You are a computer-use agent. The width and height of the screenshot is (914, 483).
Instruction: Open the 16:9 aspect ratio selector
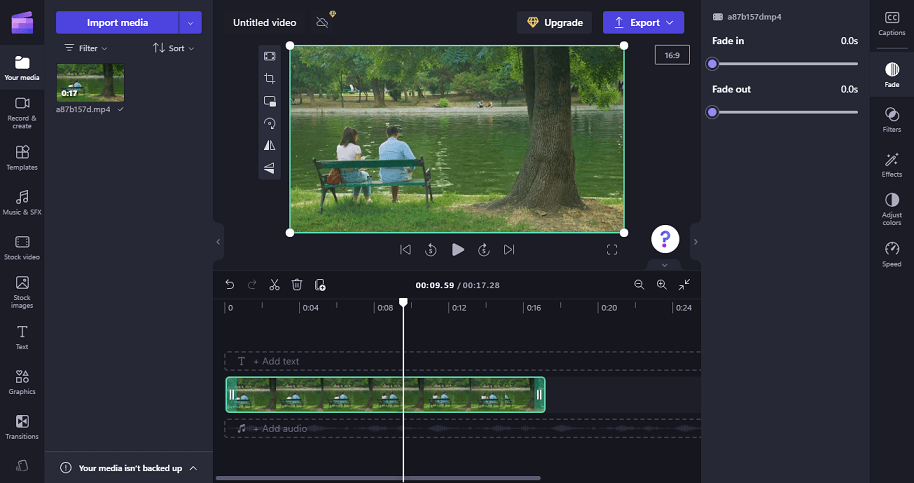tap(672, 55)
